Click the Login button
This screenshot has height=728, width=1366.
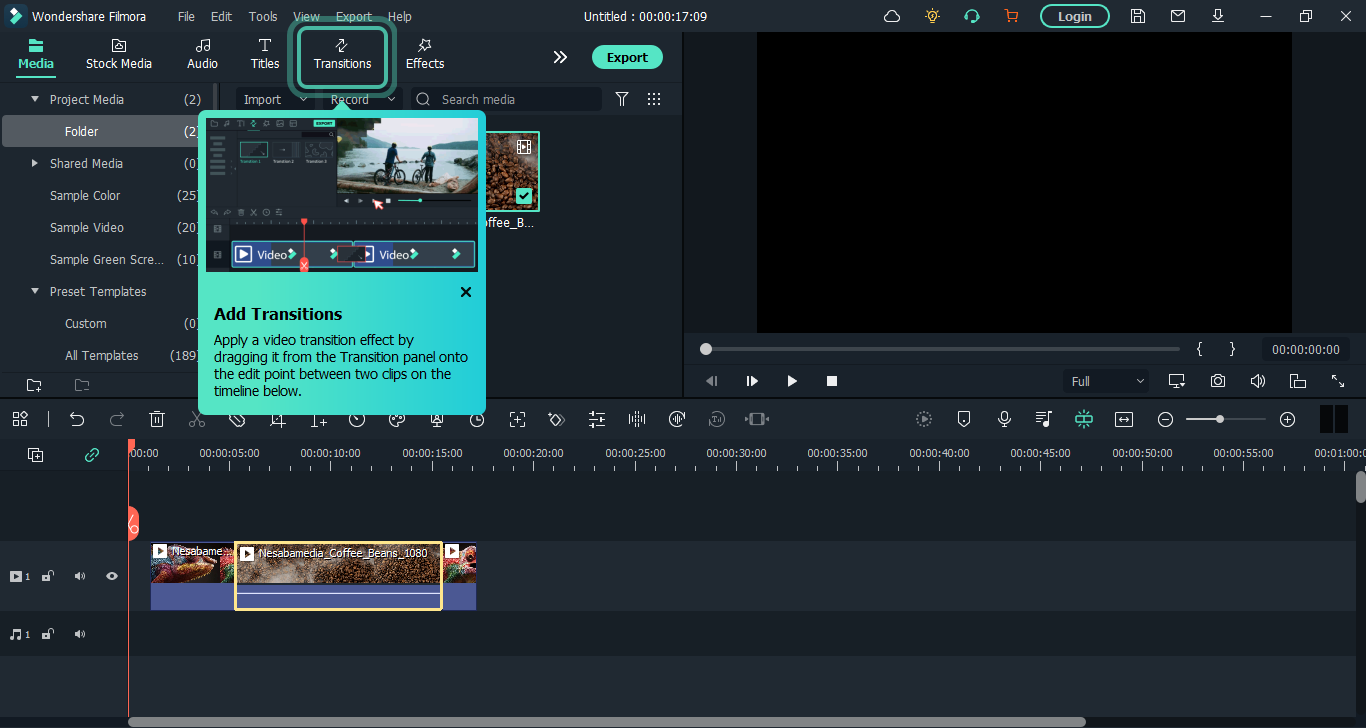click(1074, 16)
